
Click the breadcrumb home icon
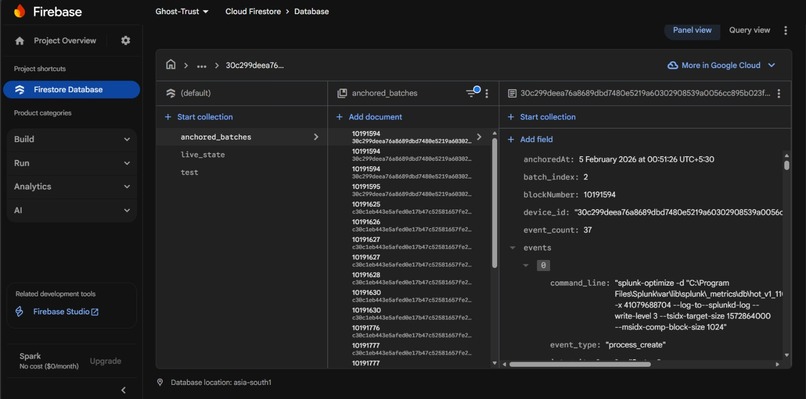click(x=171, y=65)
